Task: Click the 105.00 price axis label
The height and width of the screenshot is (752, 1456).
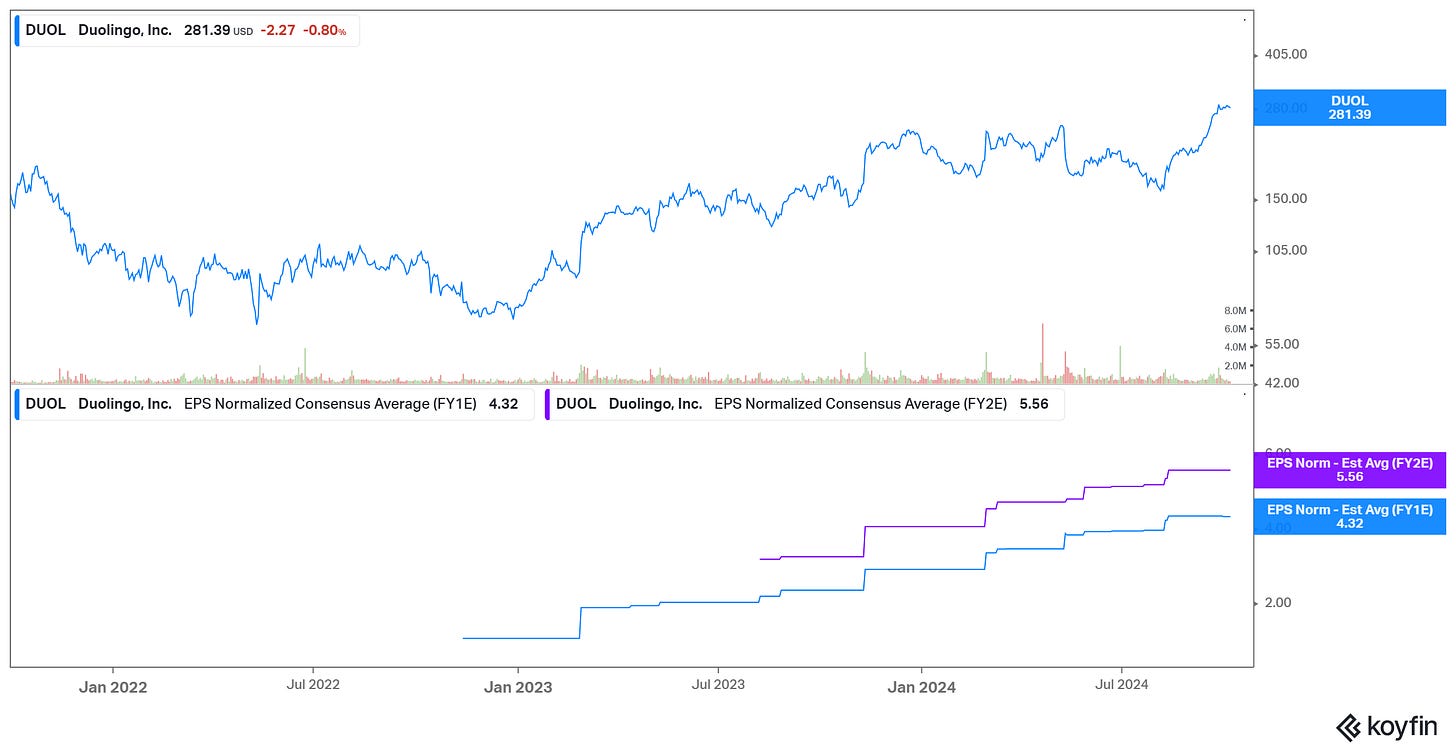Action: point(1286,250)
